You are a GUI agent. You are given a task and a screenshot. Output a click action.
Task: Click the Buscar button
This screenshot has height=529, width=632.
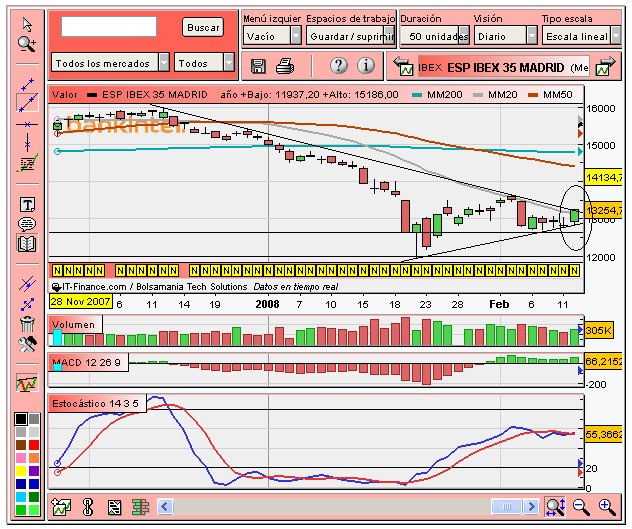[203, 27]
